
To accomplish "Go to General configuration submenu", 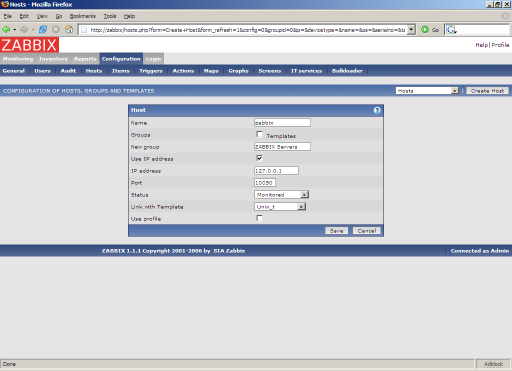I will 14,71.
